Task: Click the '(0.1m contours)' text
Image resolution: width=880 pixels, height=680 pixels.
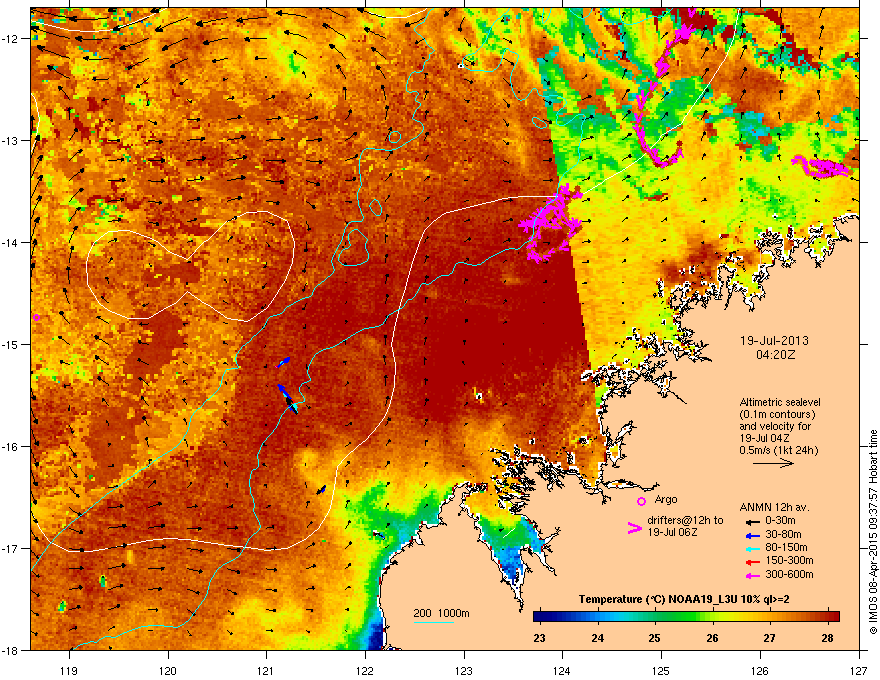Action: coord(777,415)
